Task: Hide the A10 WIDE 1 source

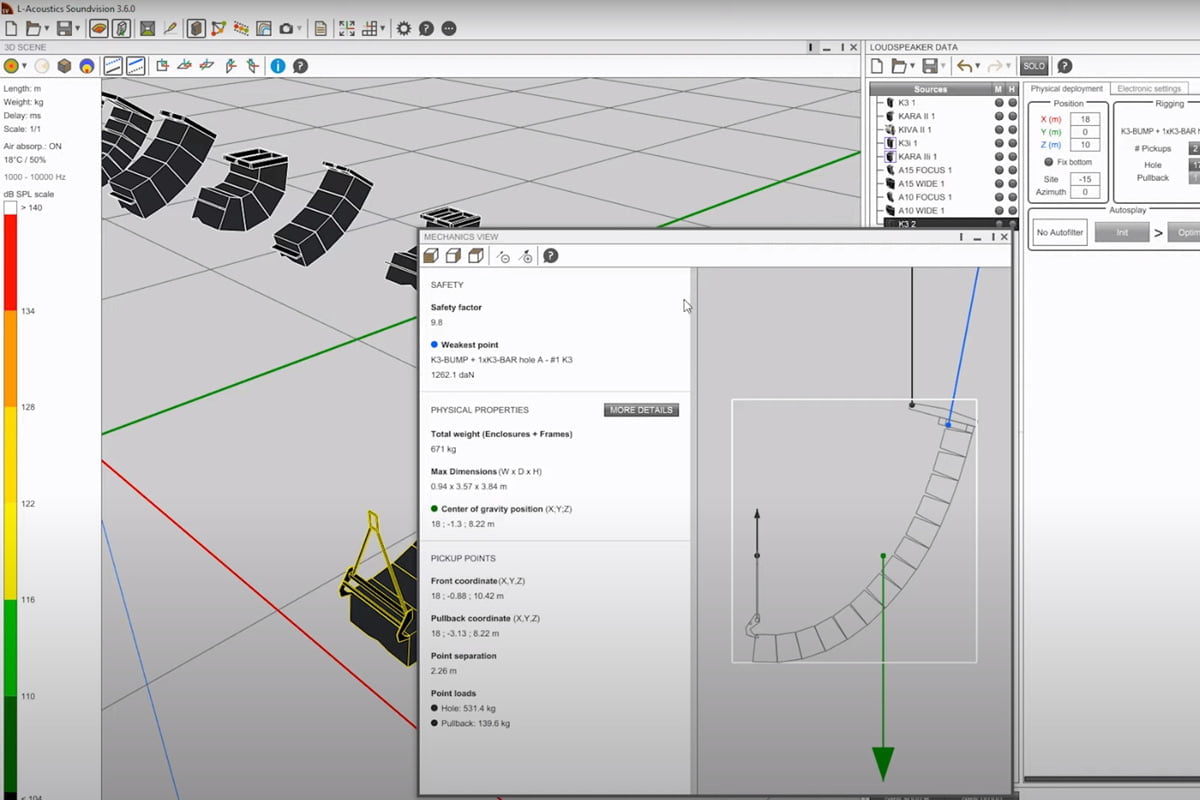Action: [x=1011, y=211]
